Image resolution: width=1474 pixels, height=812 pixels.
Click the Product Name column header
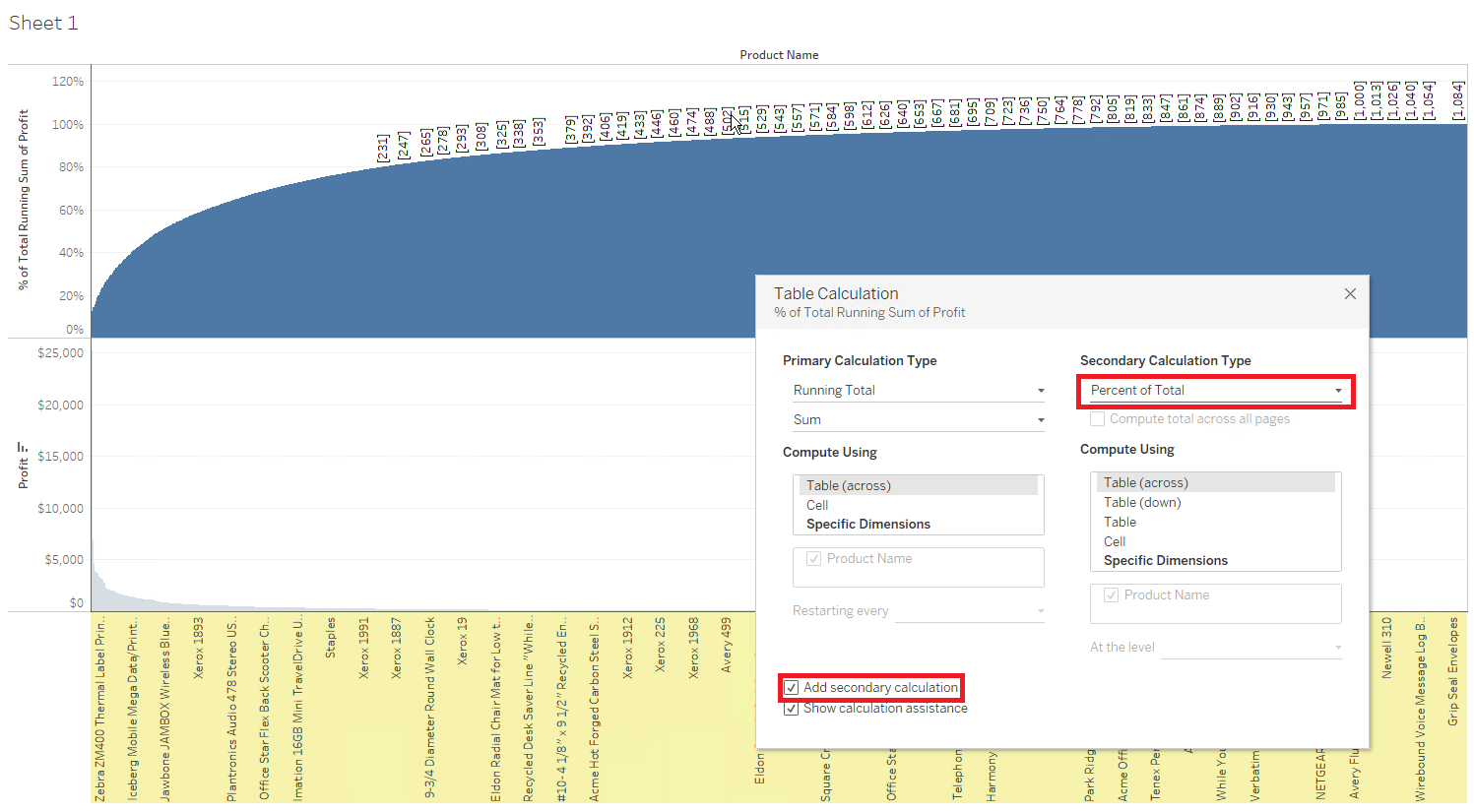point(779,55)
